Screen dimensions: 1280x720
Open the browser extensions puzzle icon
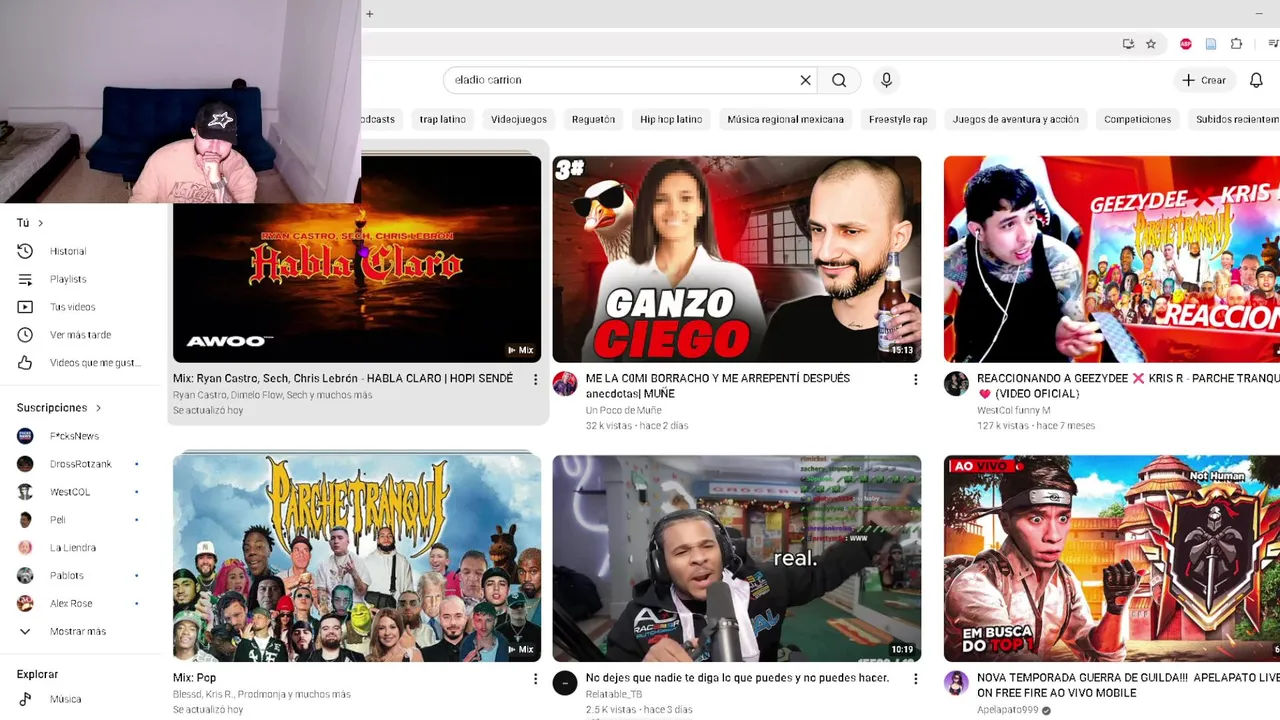pyautogui.click(x=1237, y=44)
